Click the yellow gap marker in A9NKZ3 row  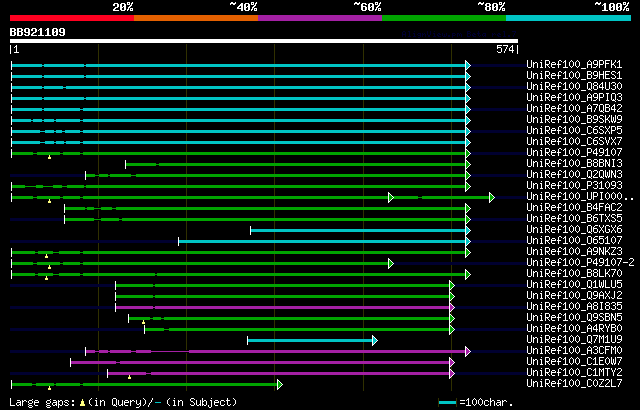(x=47, y=256)
